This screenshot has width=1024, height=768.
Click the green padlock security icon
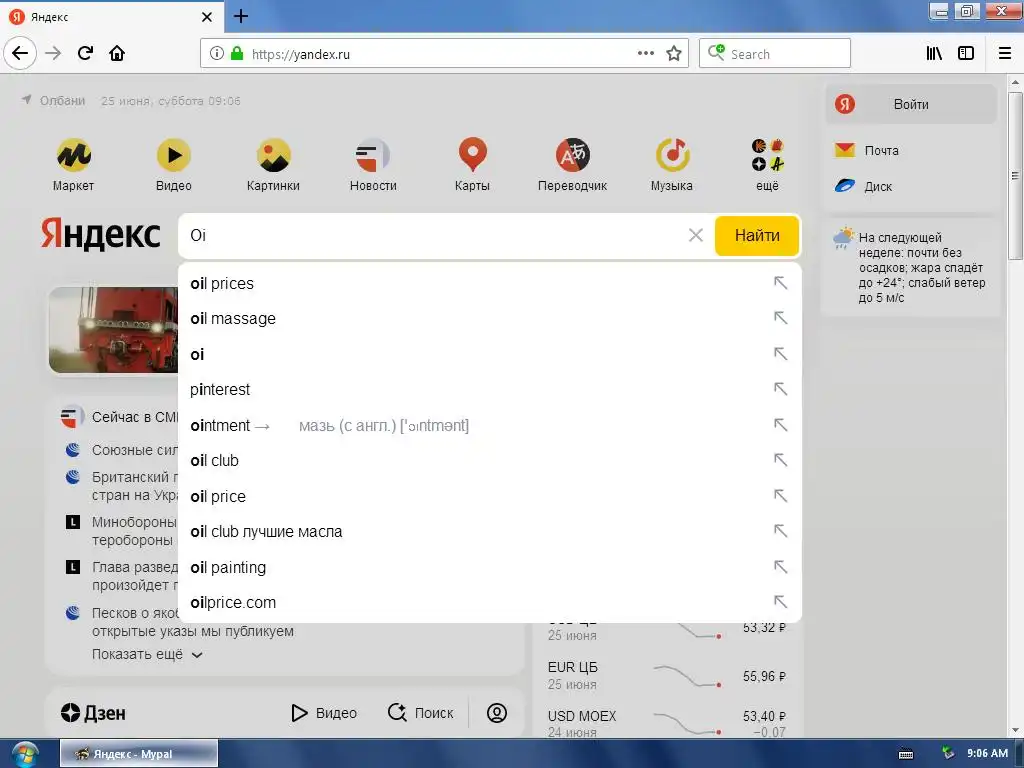[x=237, y=54]
